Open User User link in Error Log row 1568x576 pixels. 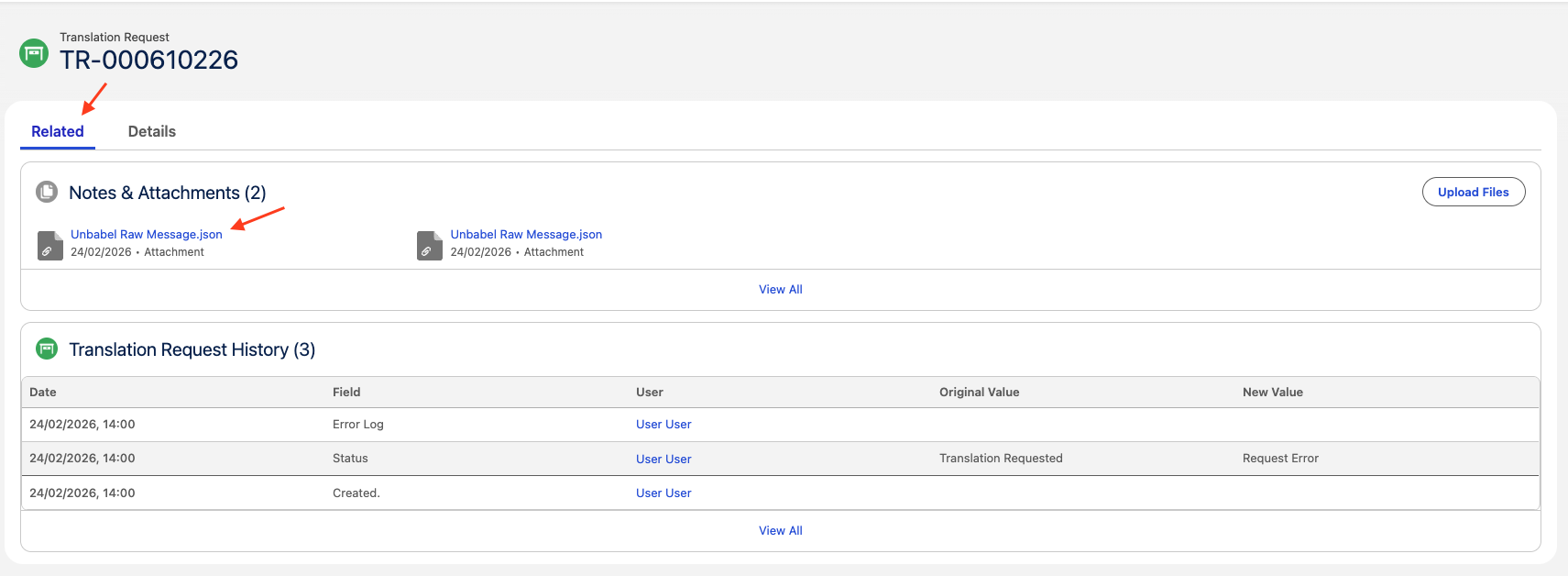click(x=663, y=424)
